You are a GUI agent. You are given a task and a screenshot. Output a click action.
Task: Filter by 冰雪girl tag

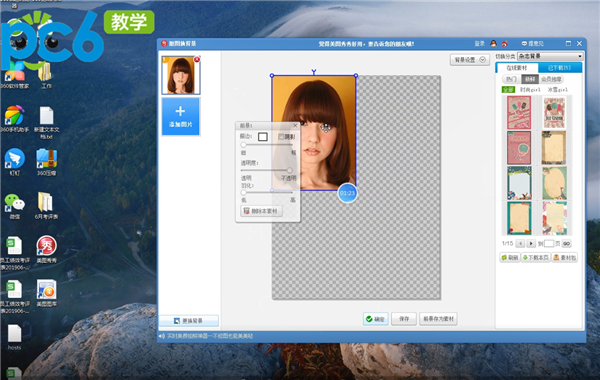[x=557, y=90]
